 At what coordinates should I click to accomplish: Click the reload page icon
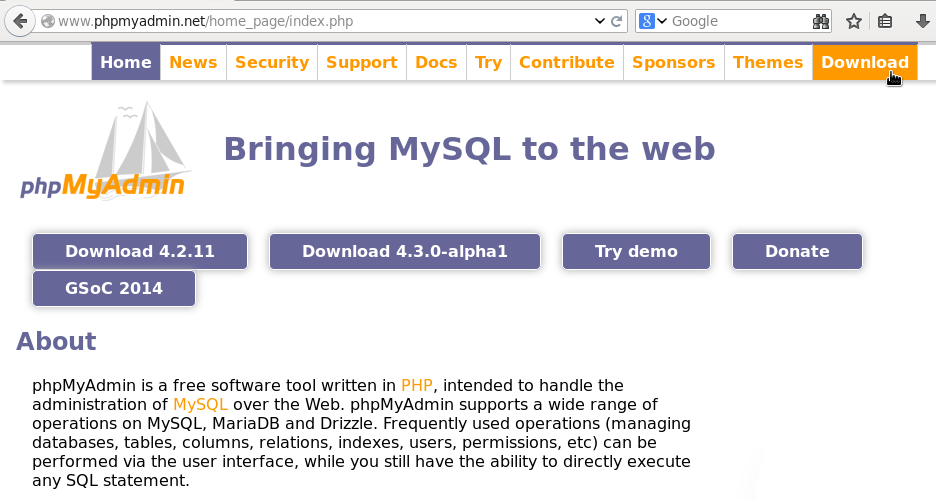point(618,21)
